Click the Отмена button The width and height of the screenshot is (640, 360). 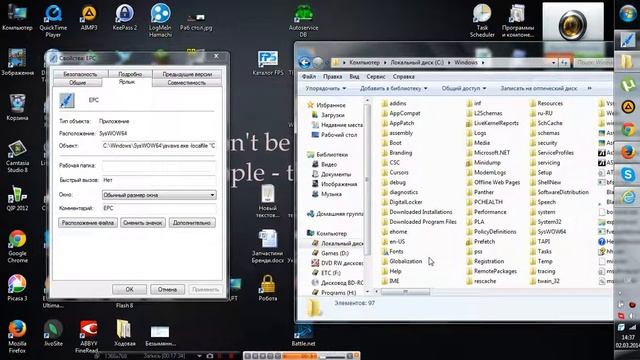click(x=167, y=289)
